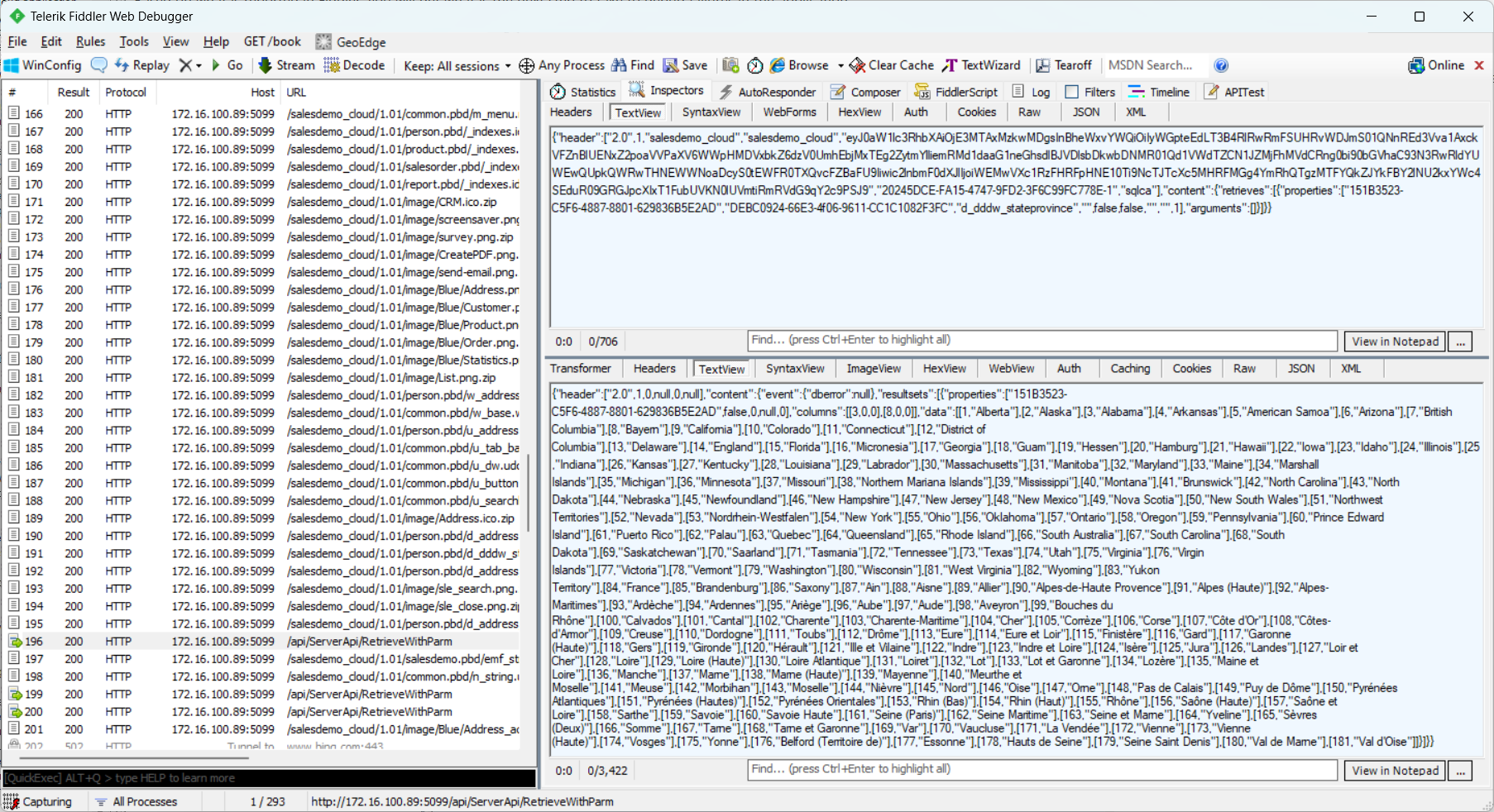Click the camera screenshot icon

click(x=730, y=65)
